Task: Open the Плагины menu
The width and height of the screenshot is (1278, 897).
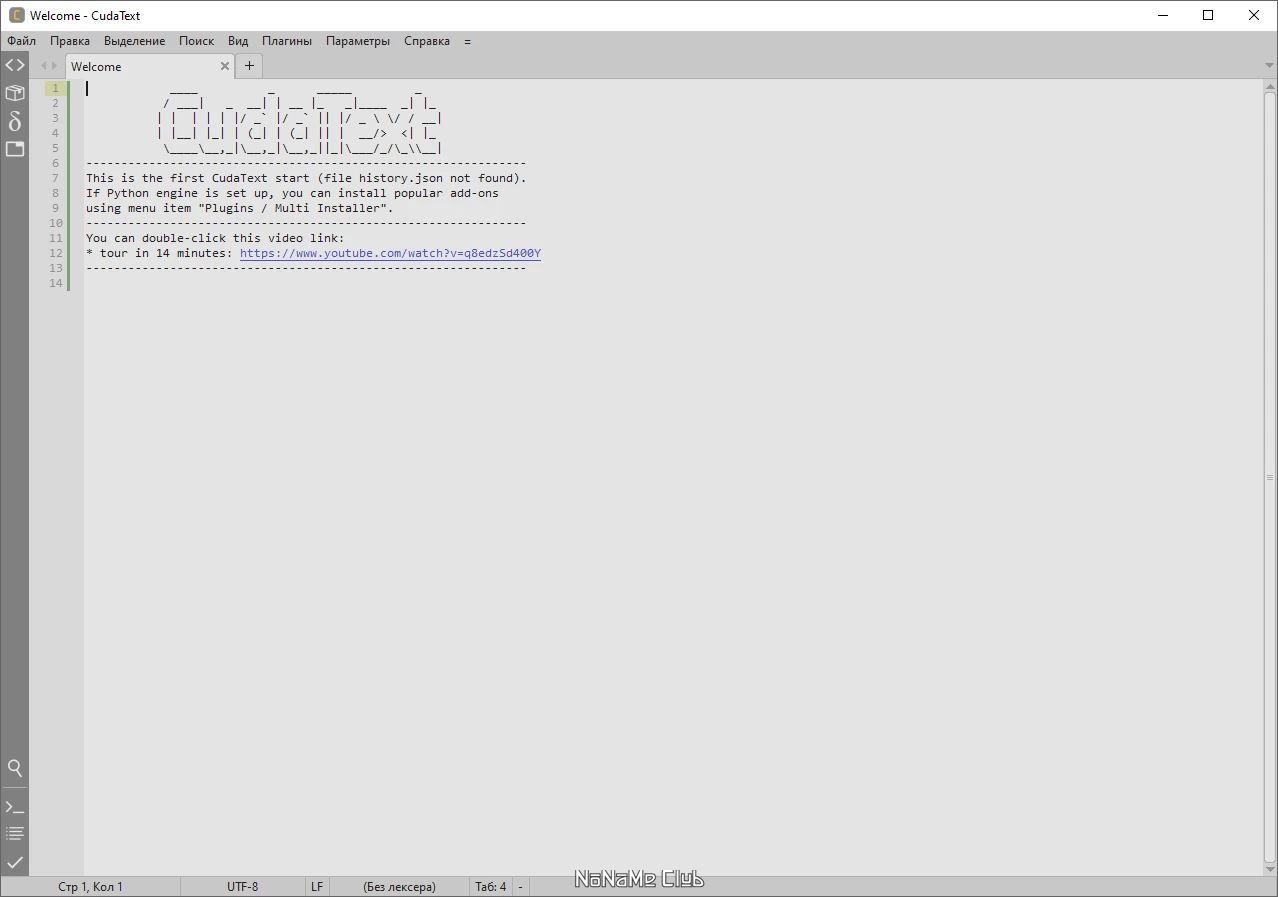Action: [287, 41]
